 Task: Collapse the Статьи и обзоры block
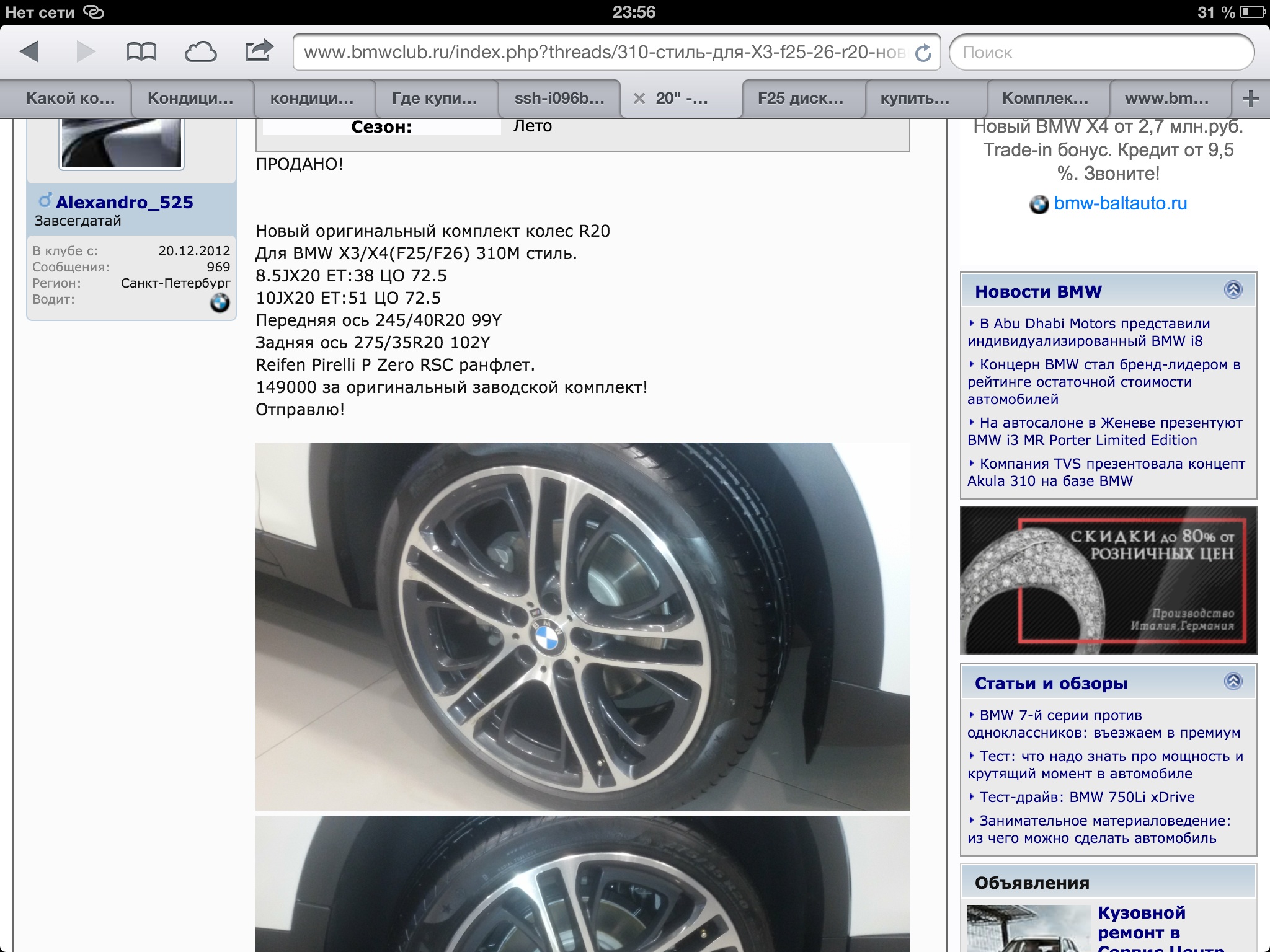pyautogui.click(x=1233, y=681)
